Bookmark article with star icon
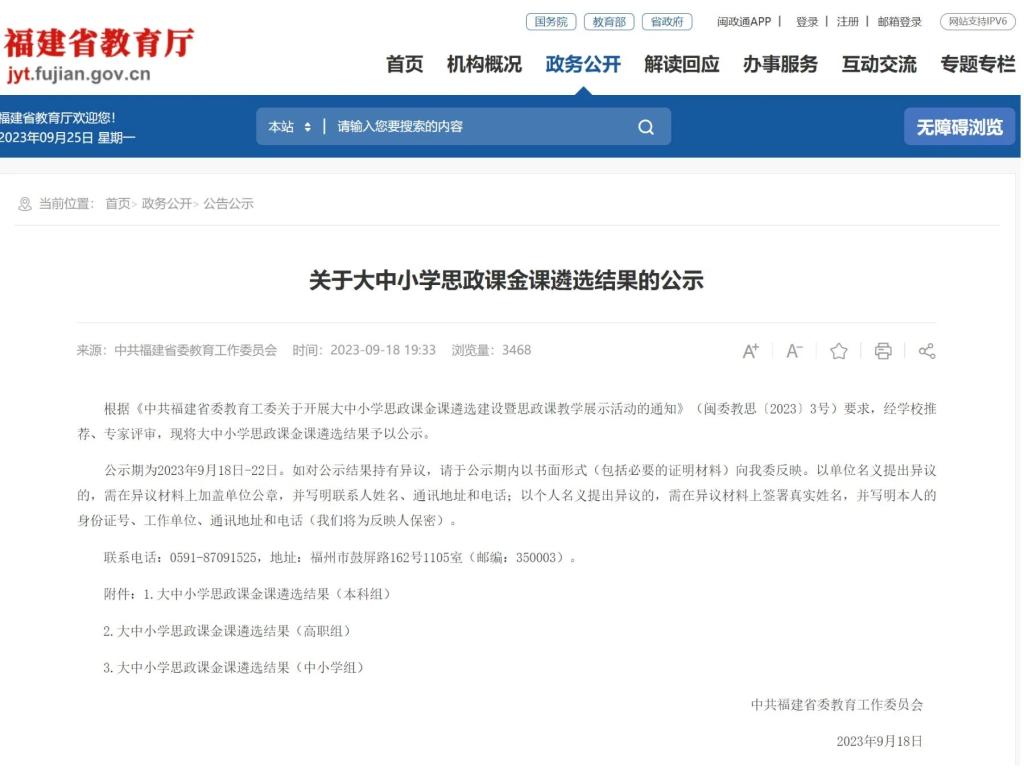 coord(838,351)
